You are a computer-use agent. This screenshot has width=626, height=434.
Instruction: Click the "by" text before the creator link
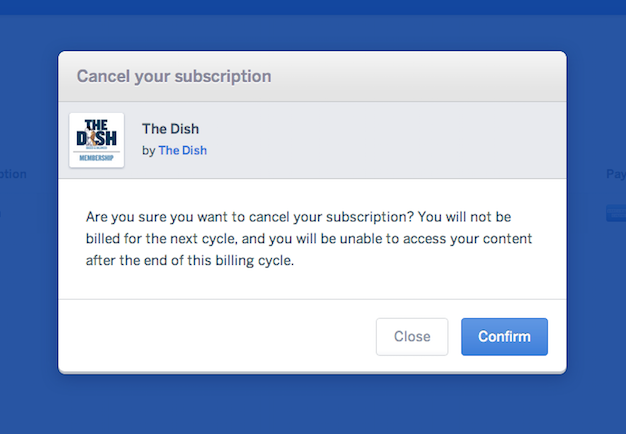[x=149, y=151]
